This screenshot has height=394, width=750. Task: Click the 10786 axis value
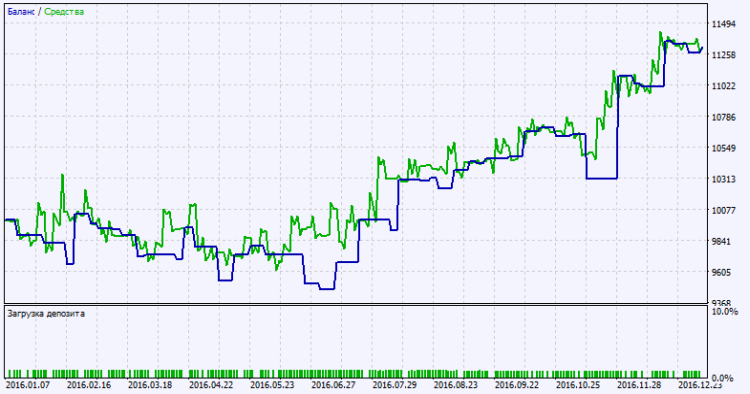pos(723,117)
